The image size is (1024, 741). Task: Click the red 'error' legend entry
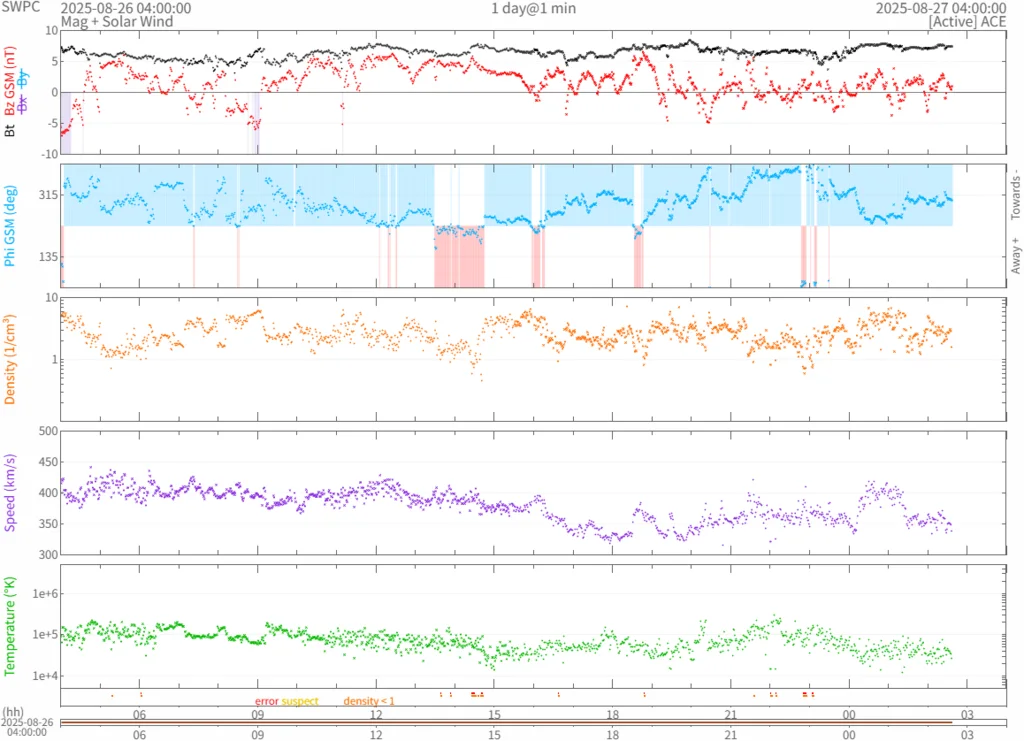coord(266,701)
